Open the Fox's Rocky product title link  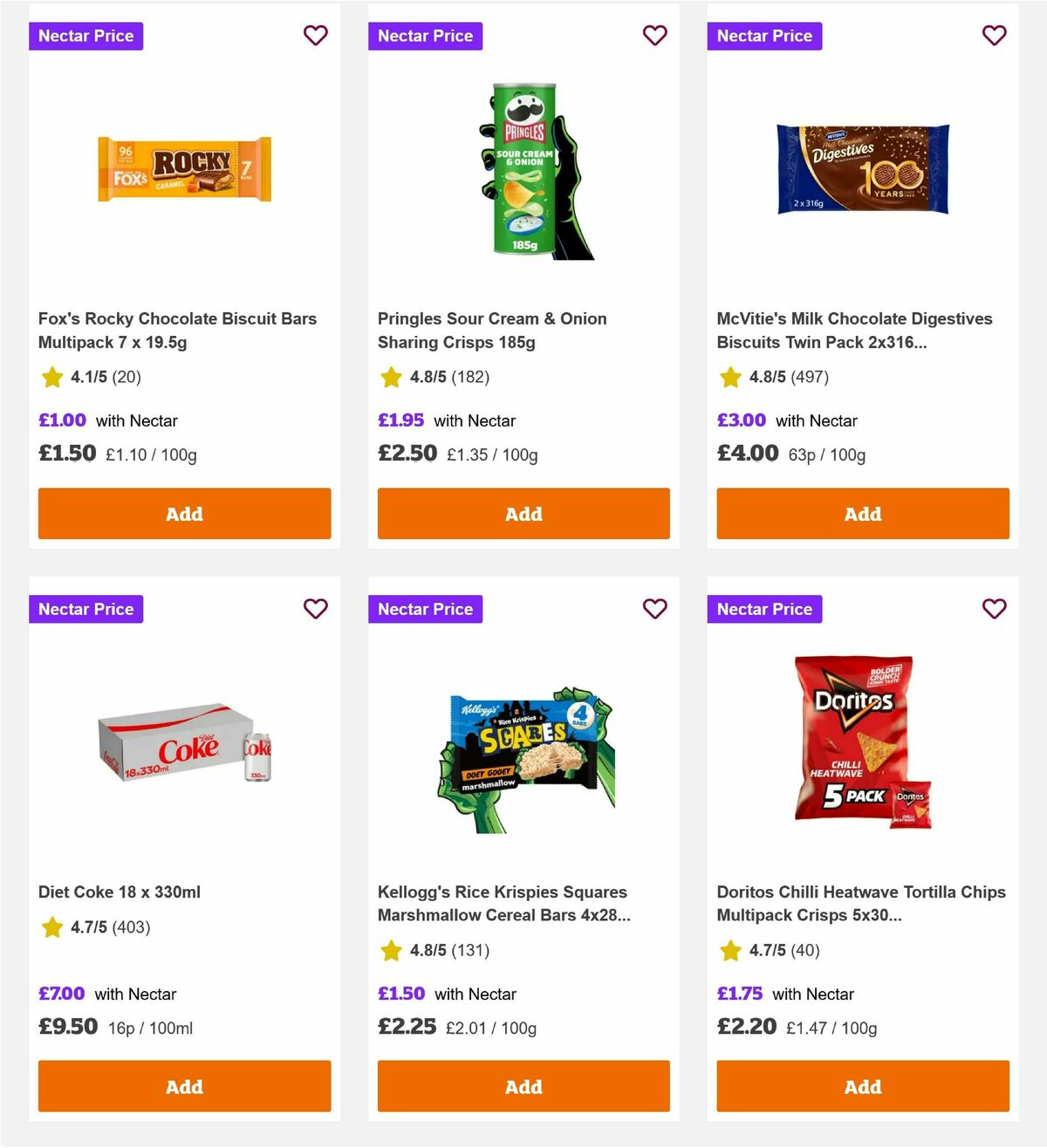(x=177, y=330)
